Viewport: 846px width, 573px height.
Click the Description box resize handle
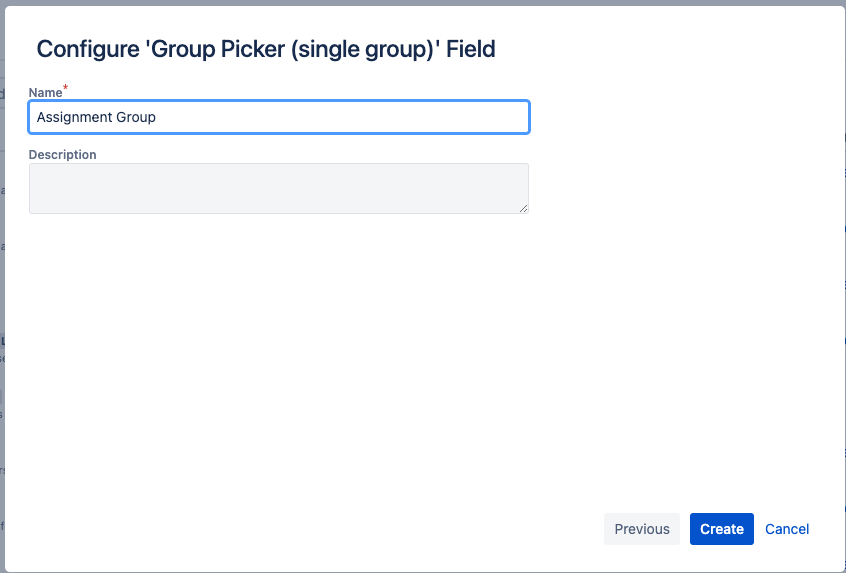point(523,208)
